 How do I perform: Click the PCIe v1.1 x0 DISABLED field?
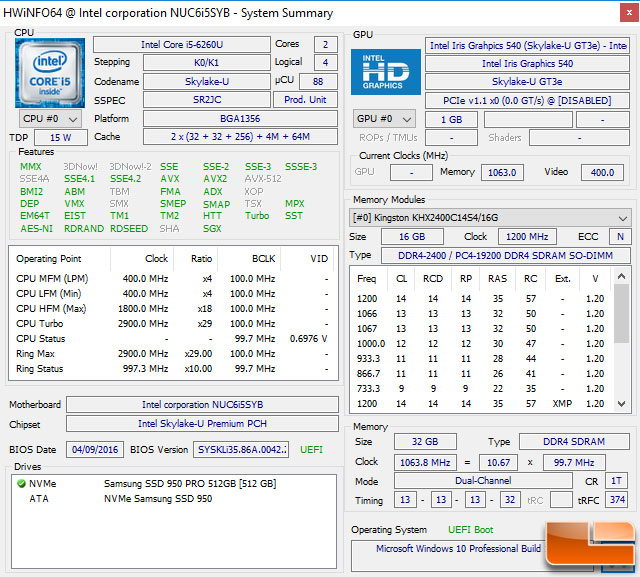(527, 100)
